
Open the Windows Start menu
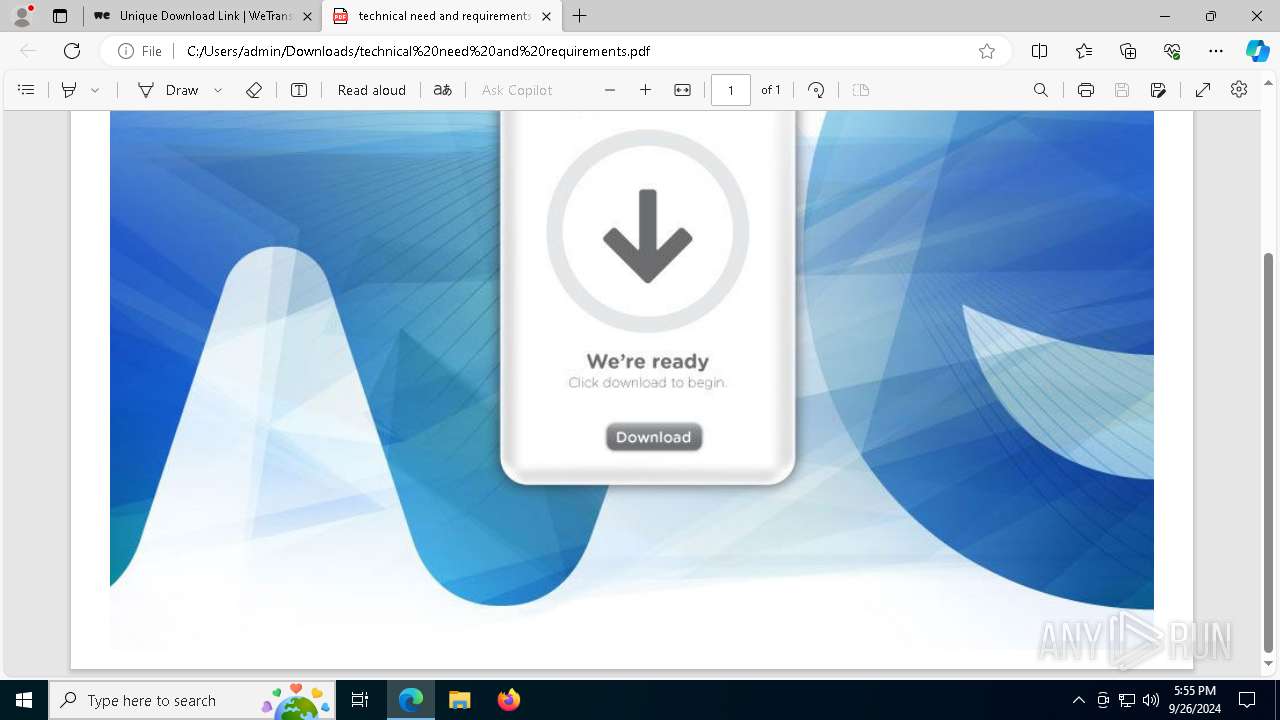[24, 700]
